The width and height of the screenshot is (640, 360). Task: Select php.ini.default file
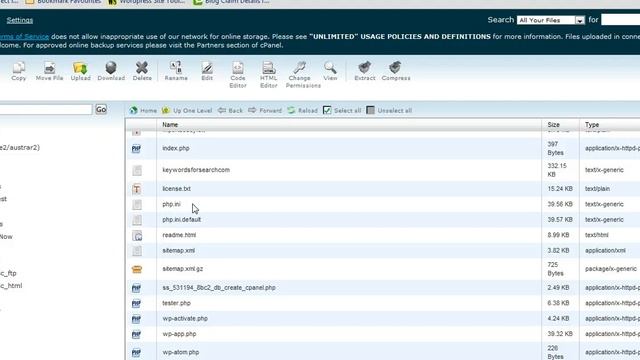[182, 220]
